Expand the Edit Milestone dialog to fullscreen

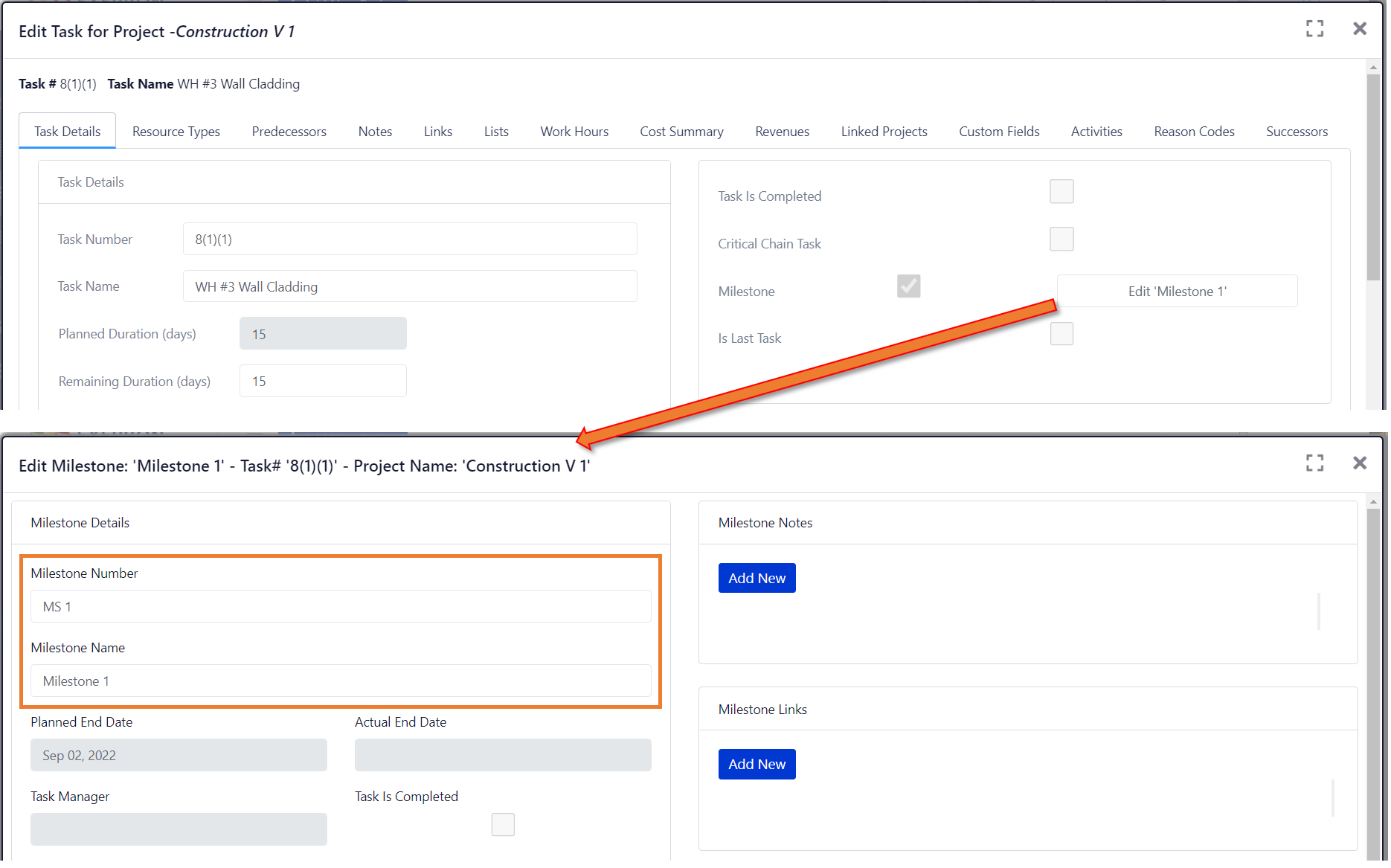(1314, 463)
